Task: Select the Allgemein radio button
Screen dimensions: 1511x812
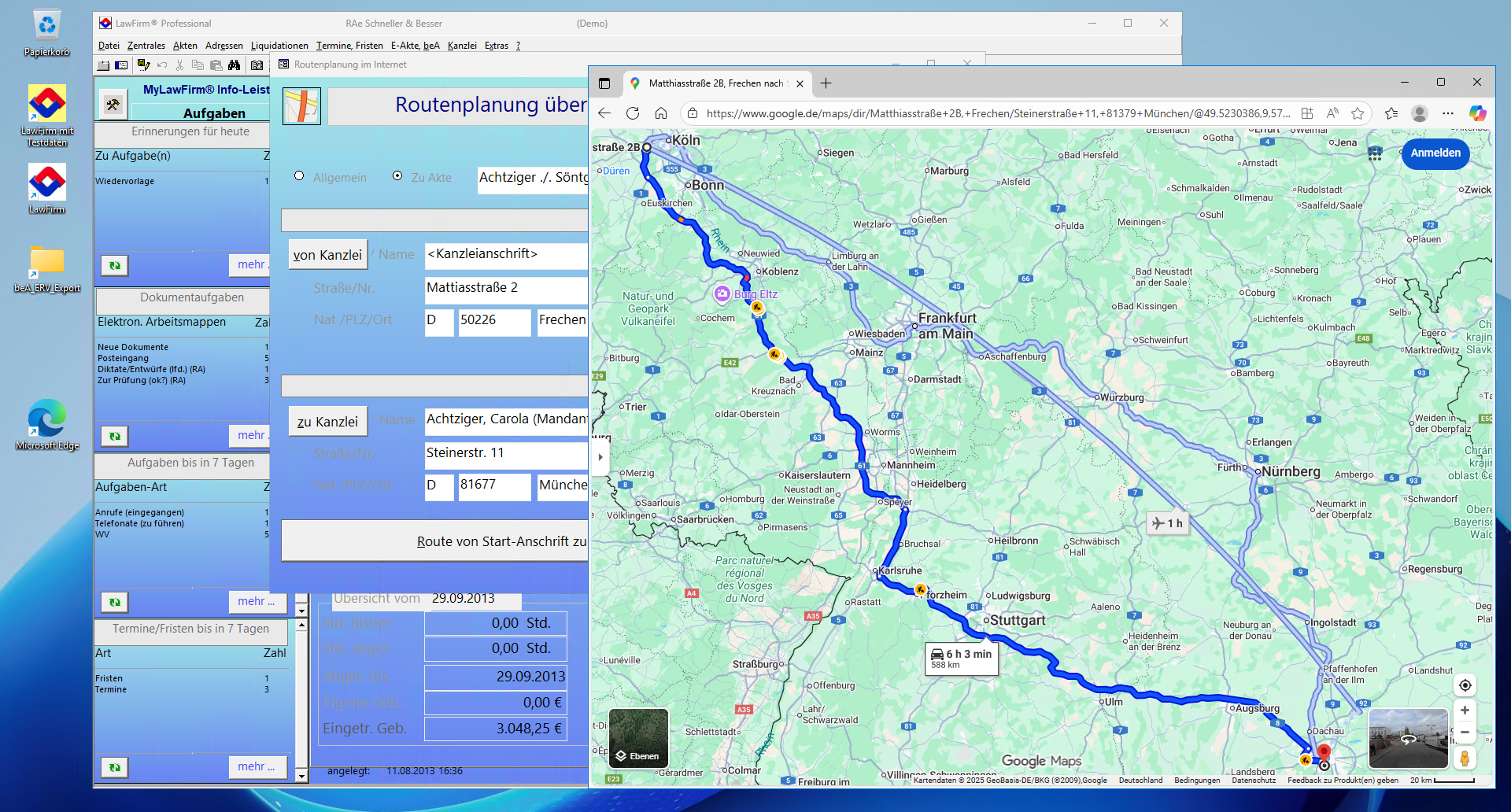Action: click(x=299, y=176)
